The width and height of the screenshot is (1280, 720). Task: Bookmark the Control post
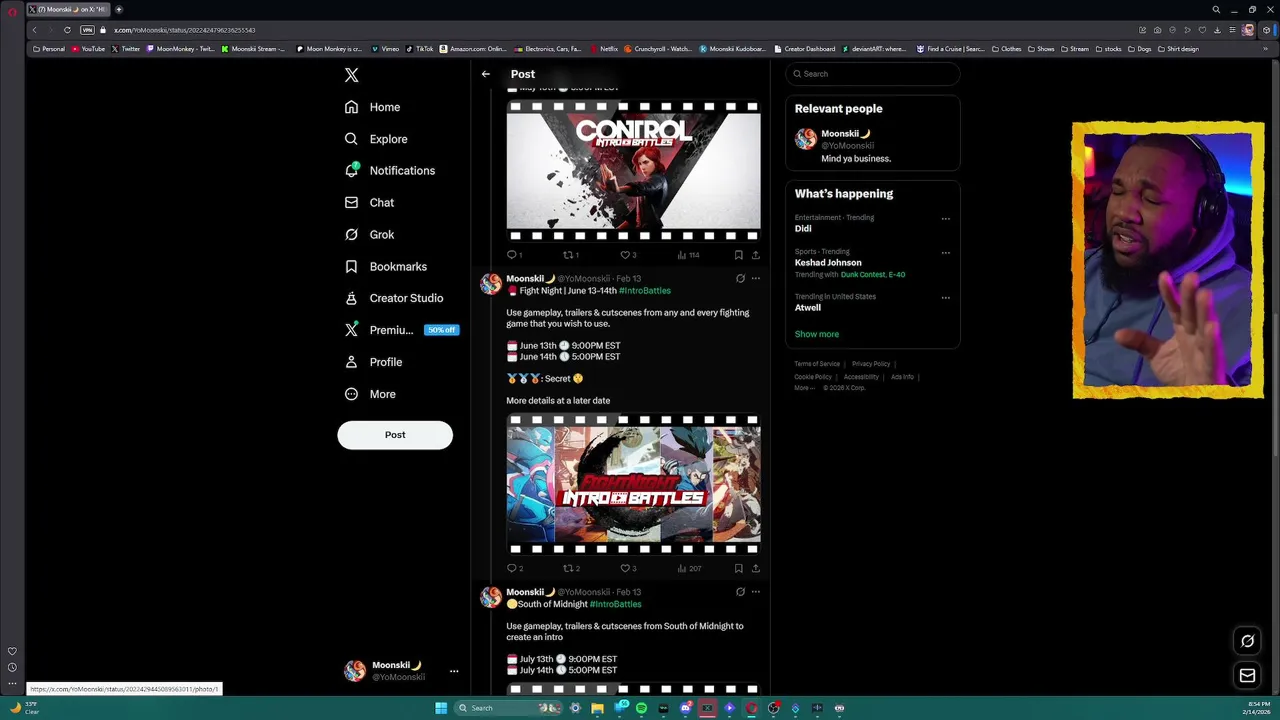tap(738, 255)
